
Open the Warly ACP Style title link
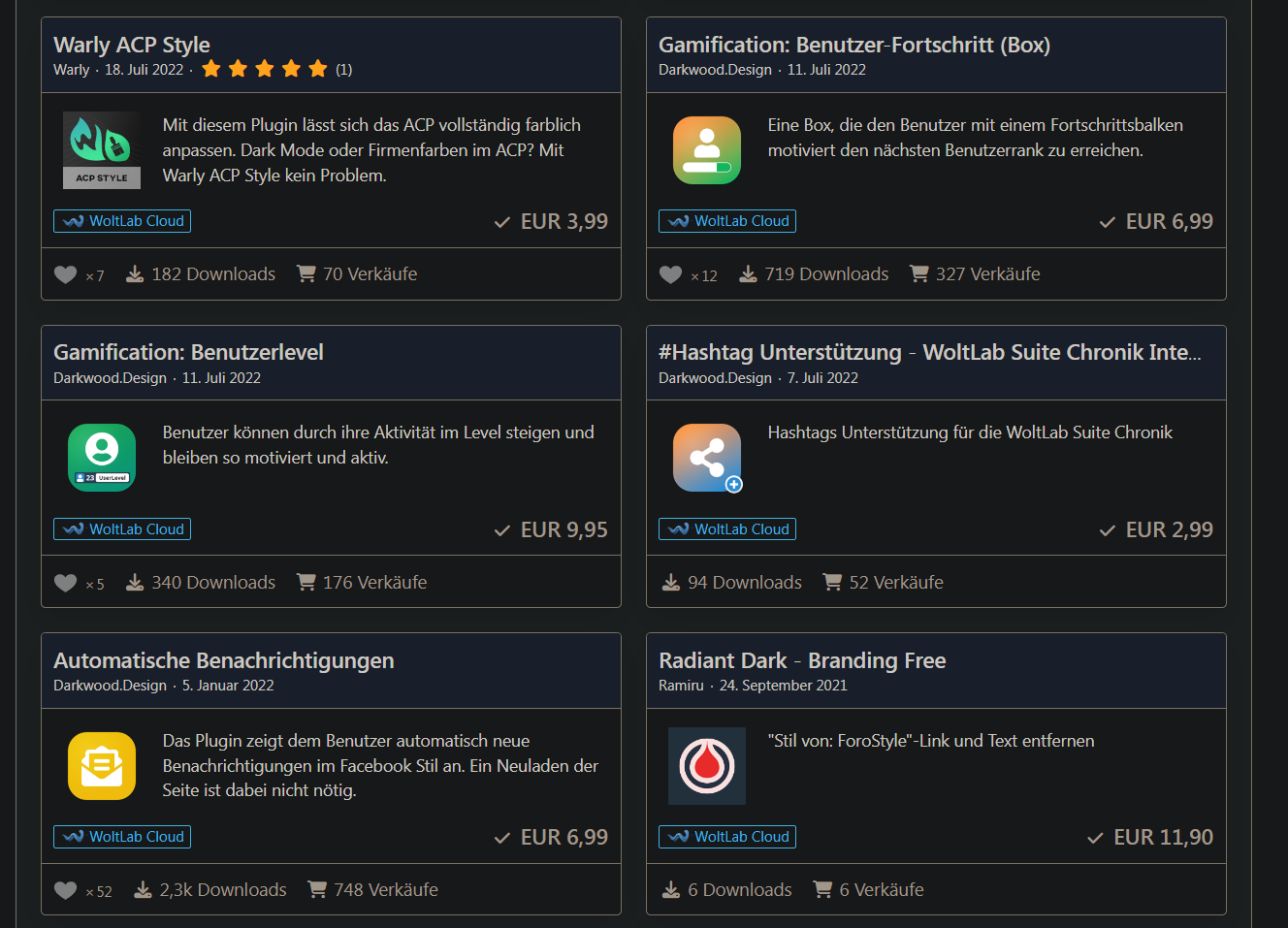132,45
